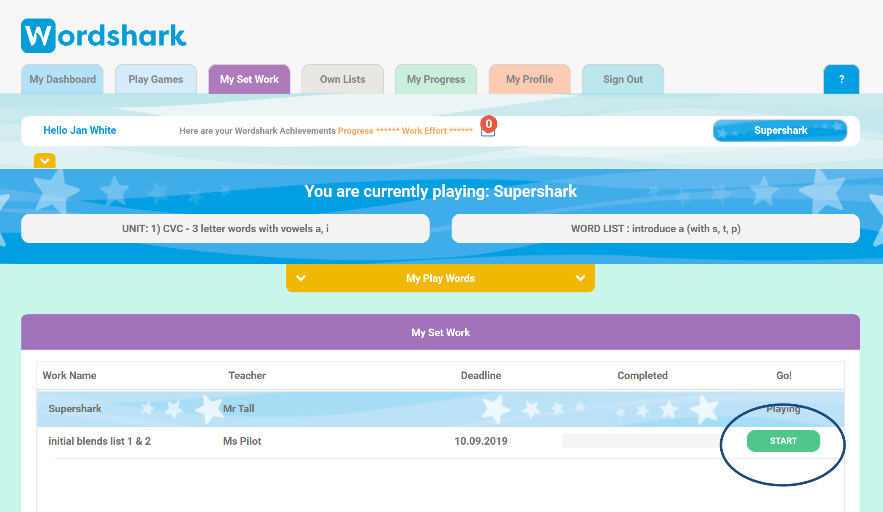
Task: Click teacher name Ms Pilot
Action: (x=242, y=441)
